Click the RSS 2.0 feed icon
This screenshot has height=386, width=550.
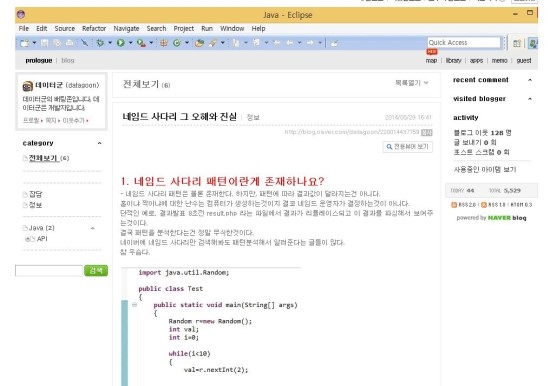(454, 205)
